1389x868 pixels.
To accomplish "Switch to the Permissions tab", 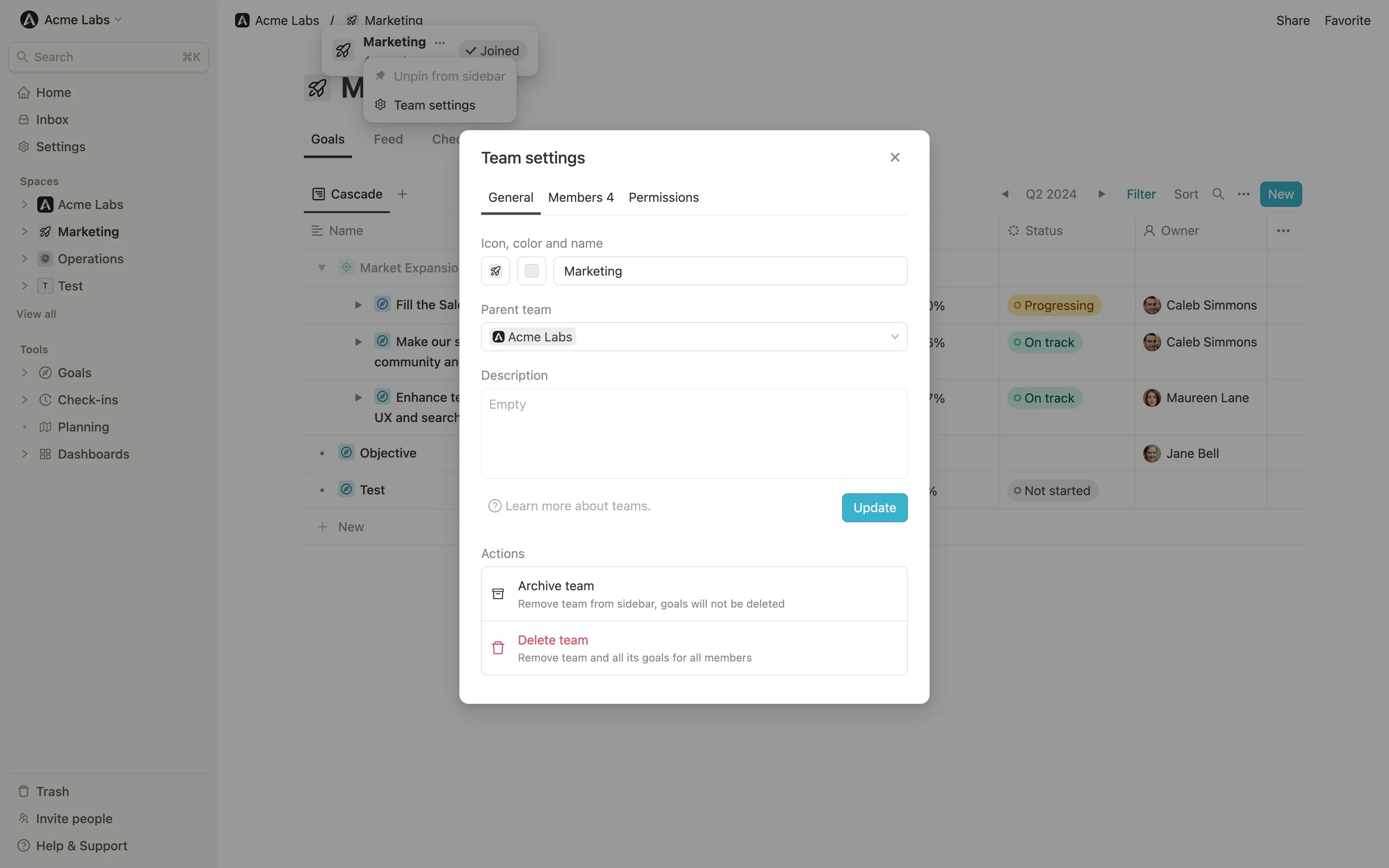I will pos(663,197).
